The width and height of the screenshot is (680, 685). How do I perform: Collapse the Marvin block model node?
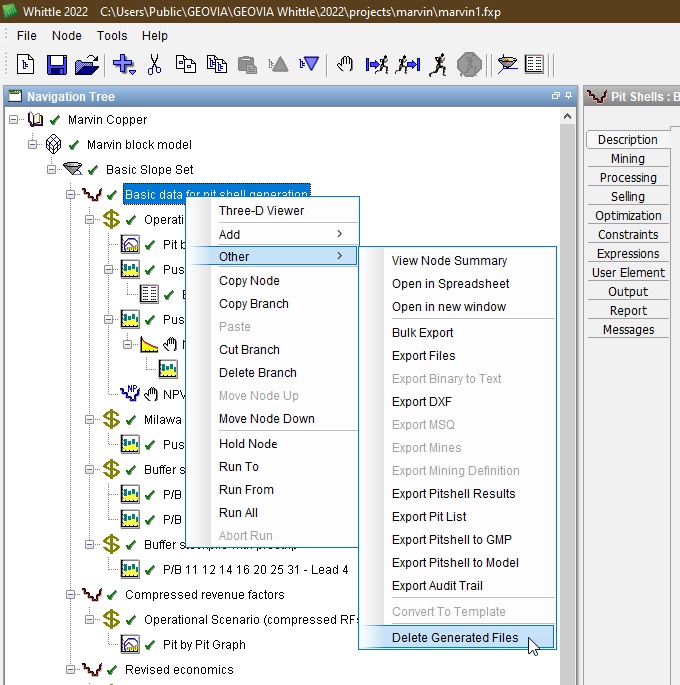[32, 144]
